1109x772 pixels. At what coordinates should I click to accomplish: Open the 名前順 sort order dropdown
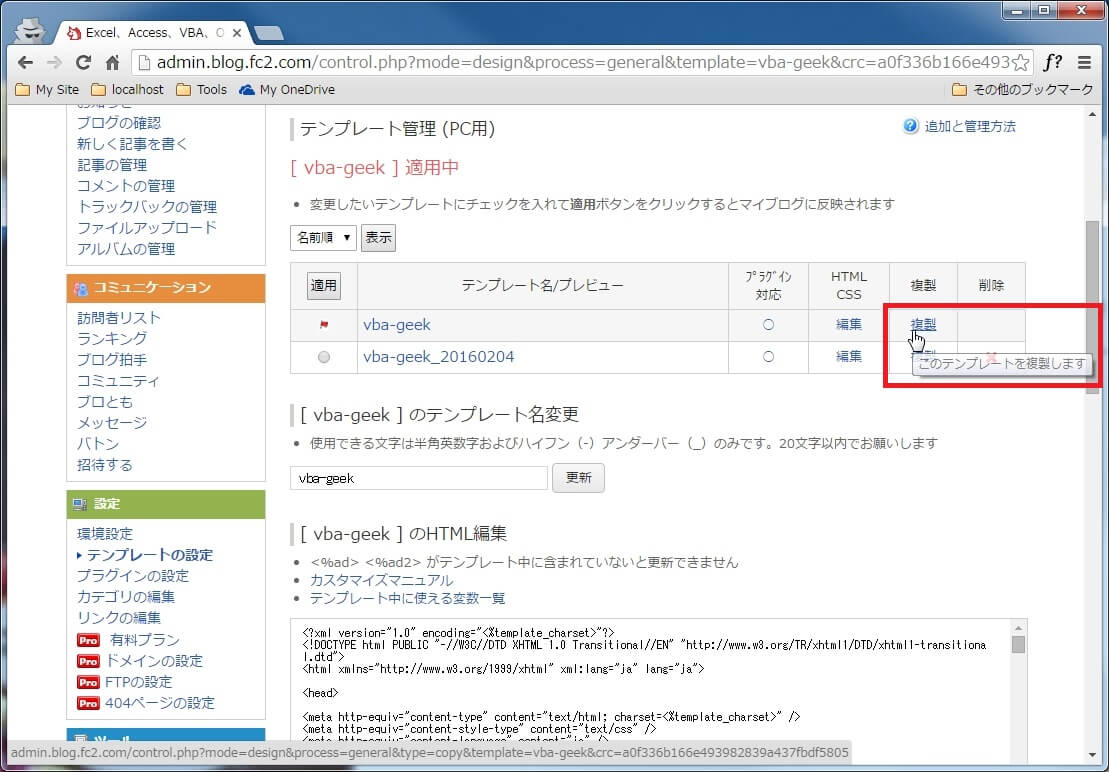point(323,237)
